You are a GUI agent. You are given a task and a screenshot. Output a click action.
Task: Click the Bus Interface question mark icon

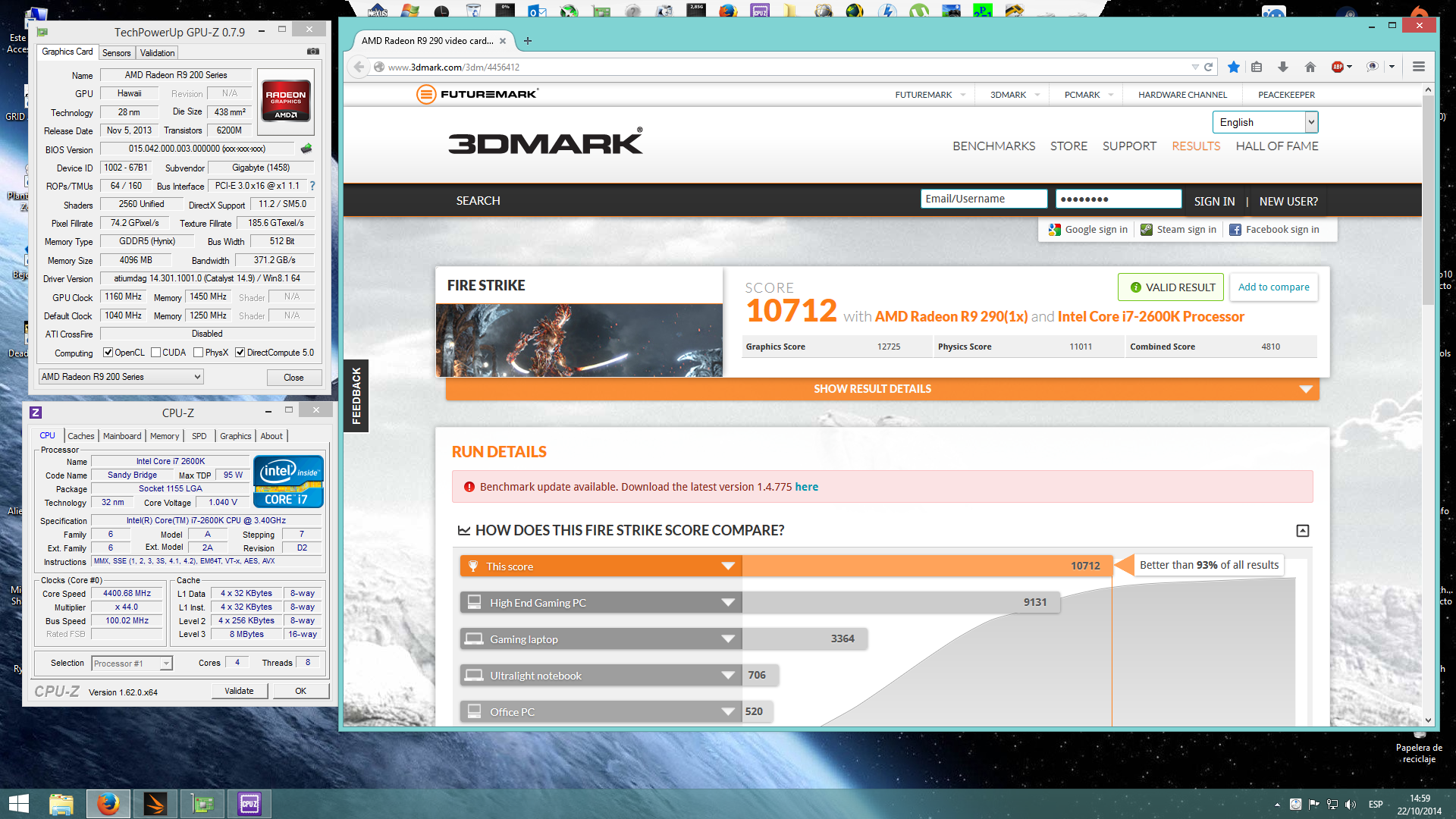[x=312, y=186]
